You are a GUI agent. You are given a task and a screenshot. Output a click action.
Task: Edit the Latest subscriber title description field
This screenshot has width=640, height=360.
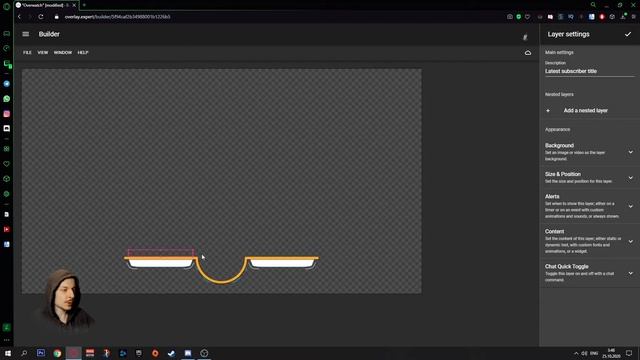pos(589,71)
